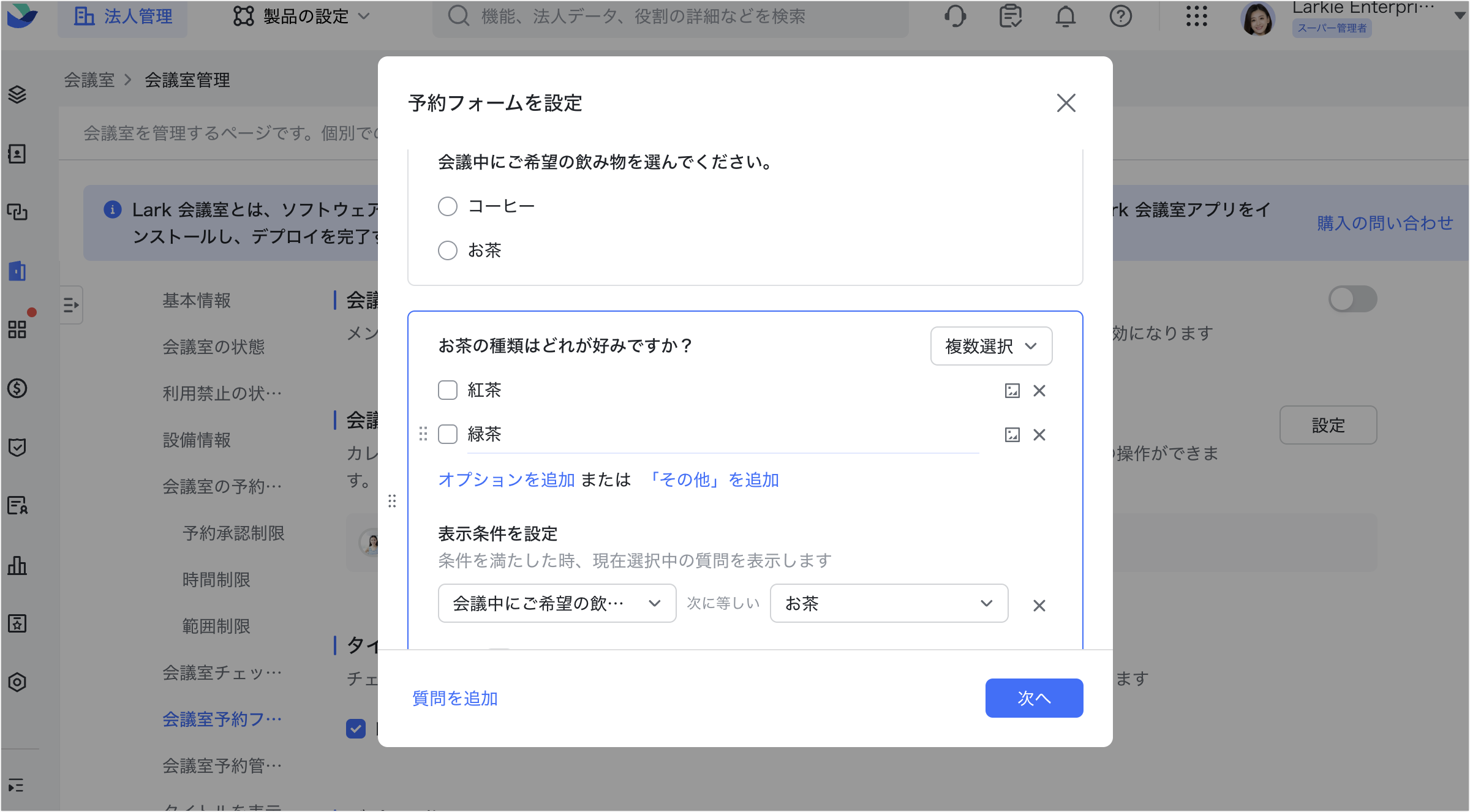1470x812 pixels.
Task: Click the 質問を追加 link
Action: [454, 698]
